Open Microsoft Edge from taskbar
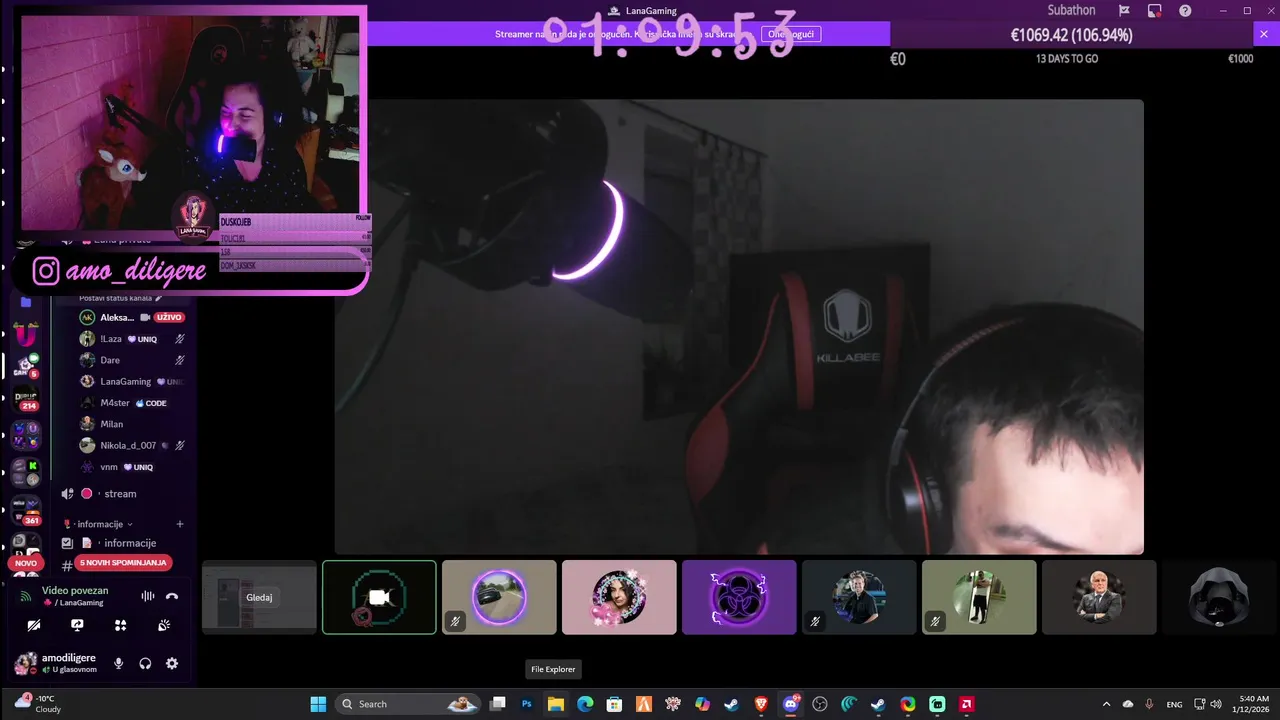Viewport: 1280px width, 720px height. tap(585, 704)
